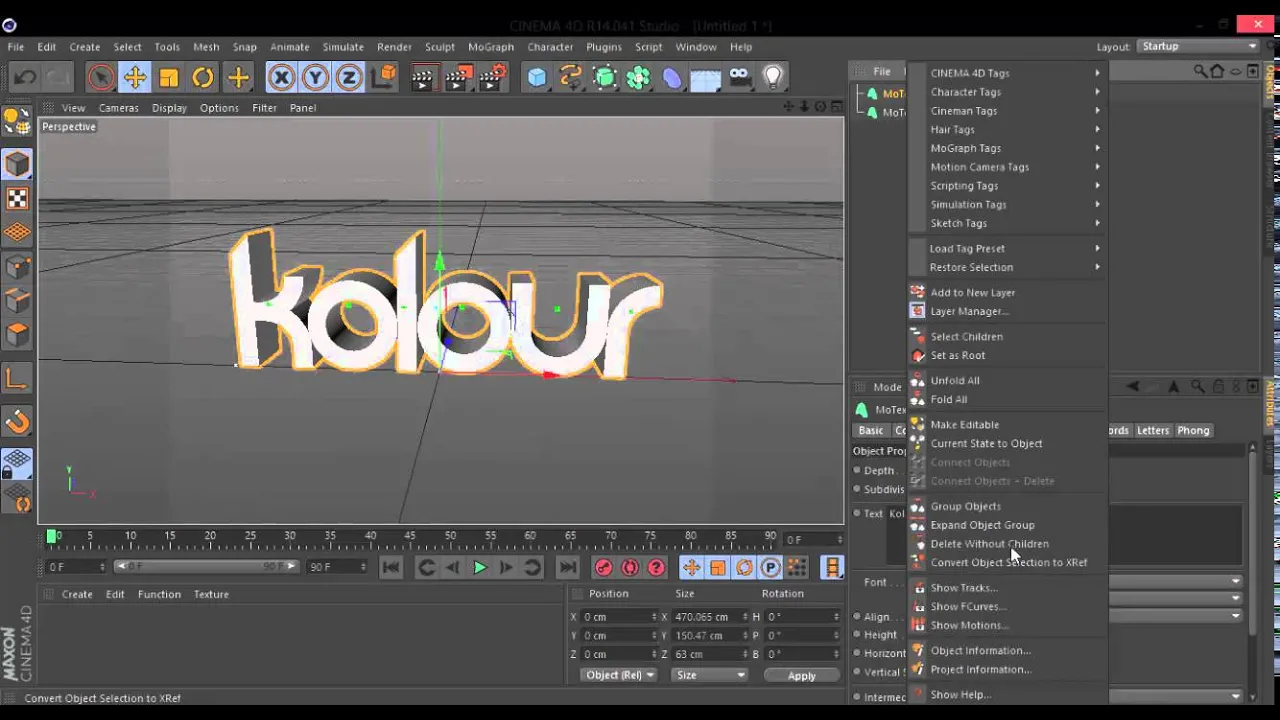Switch to the Phong tab
1280x720 pixels.
1193,430
